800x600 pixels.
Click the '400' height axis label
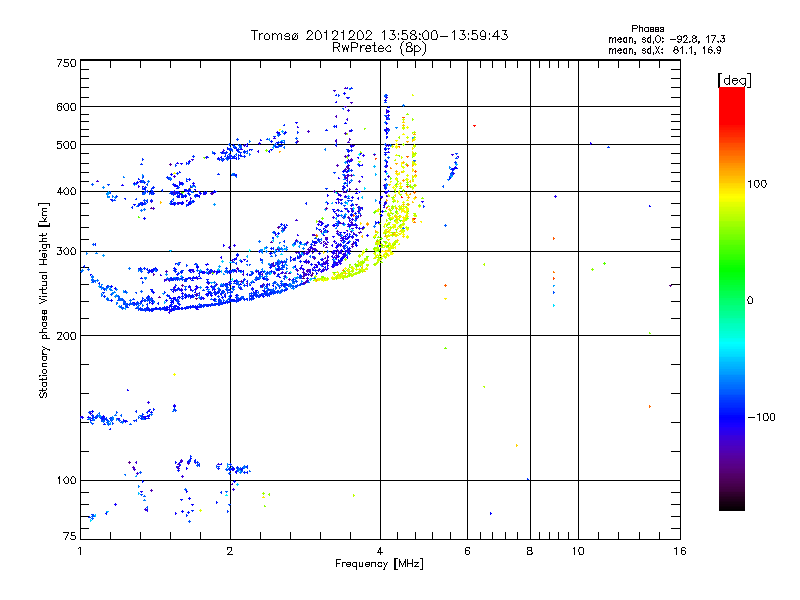(66, 191)
